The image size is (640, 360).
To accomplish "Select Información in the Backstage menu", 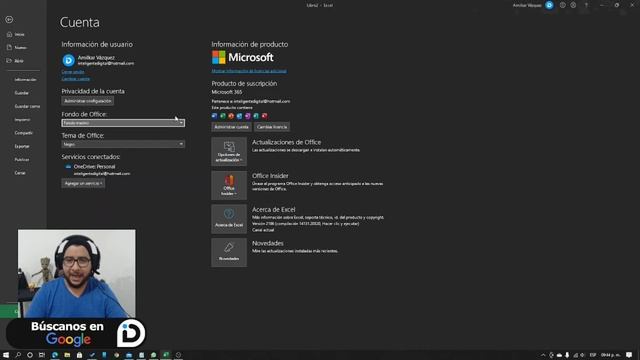I will [25, 80].
